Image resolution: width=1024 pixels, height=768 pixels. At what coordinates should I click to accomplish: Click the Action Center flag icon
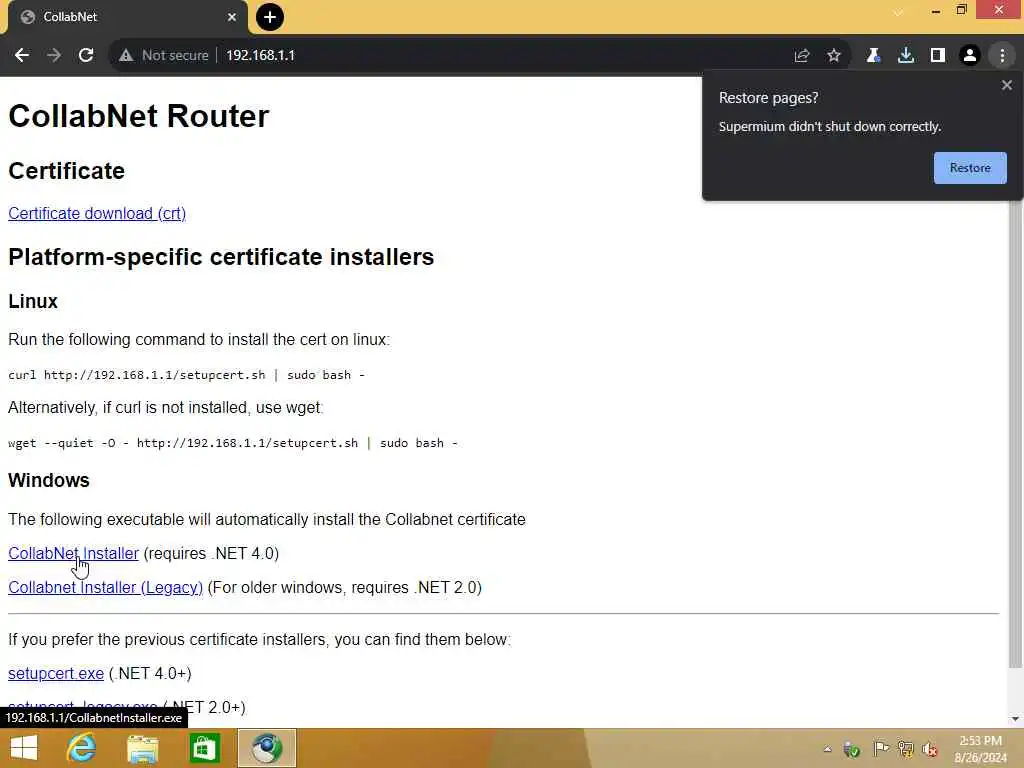click(x=880, y=748)
